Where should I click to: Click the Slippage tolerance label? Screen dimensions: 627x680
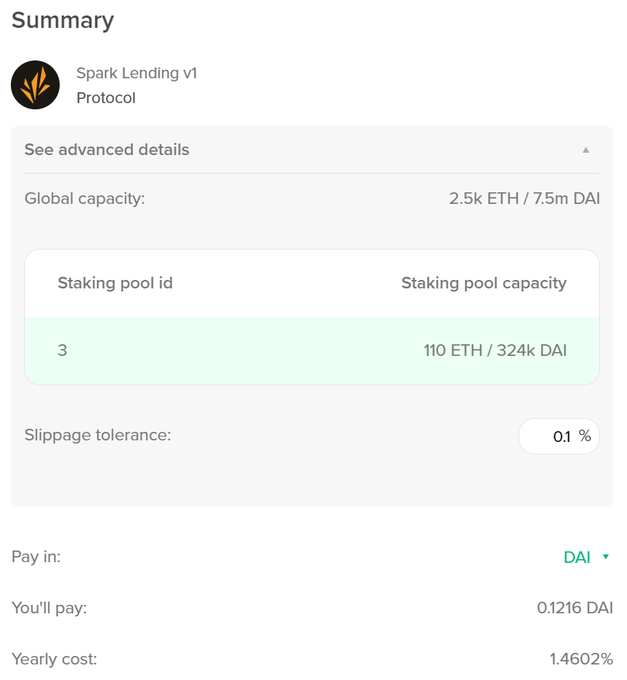(x=98, y=435)
